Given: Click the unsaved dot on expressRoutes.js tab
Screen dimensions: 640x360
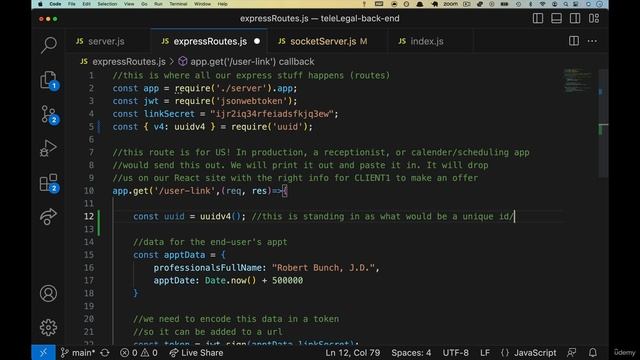Looking at the screenshot, I should tap(257, 41).
